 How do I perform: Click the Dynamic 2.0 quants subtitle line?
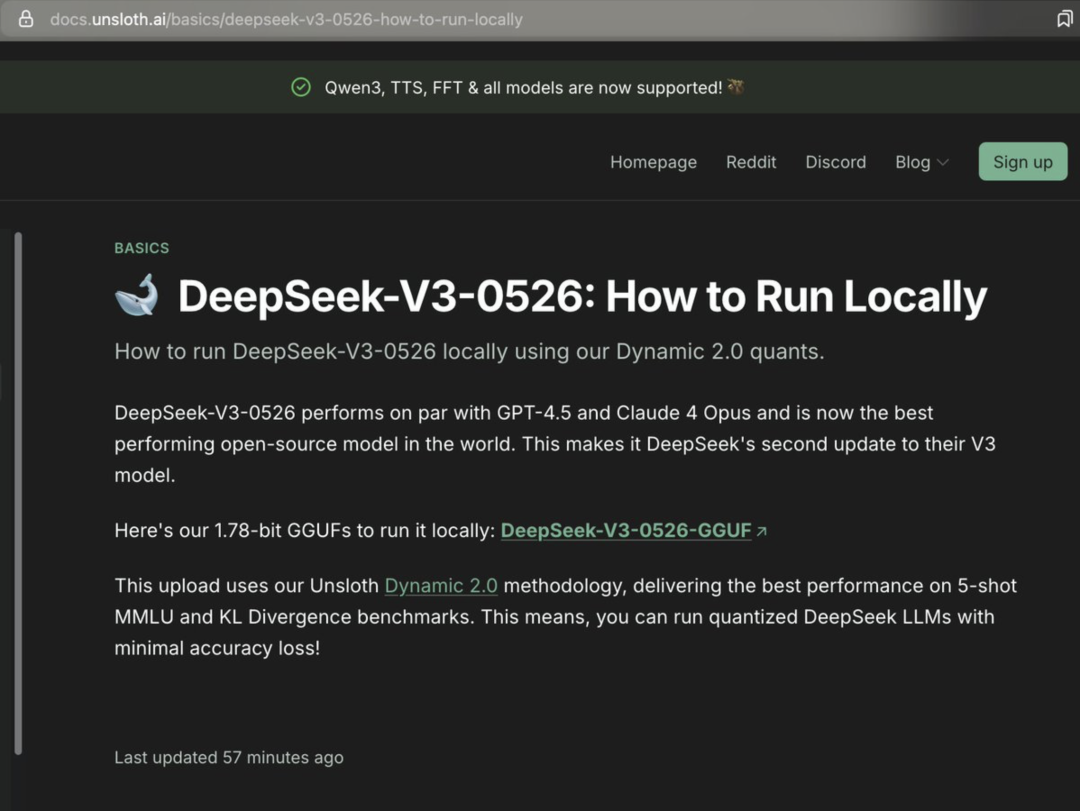(469, 351)
